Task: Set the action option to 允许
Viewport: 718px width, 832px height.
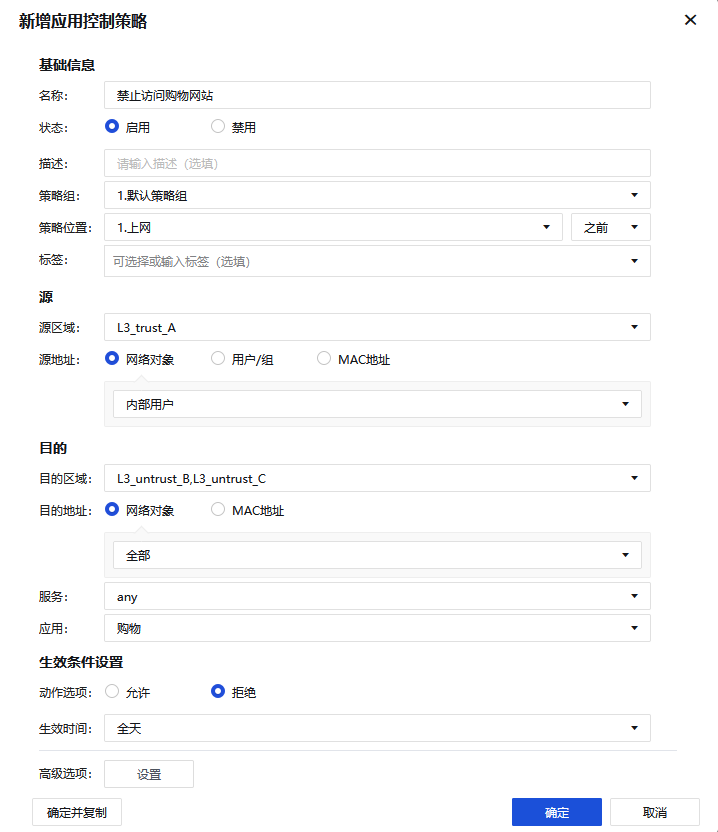Action: click(x=112, y=691)
